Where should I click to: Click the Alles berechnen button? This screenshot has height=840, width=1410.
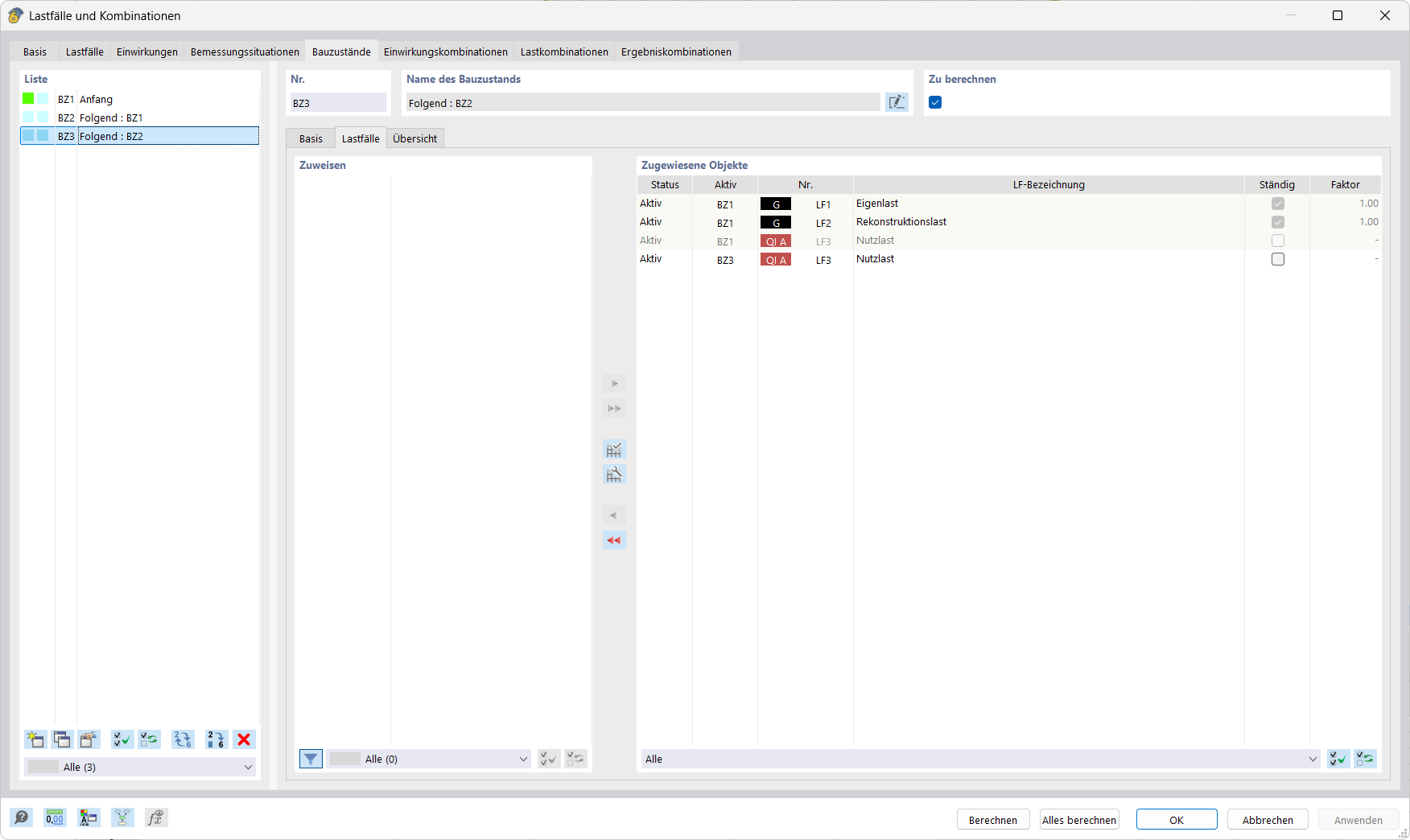[x=1078, y=819]
